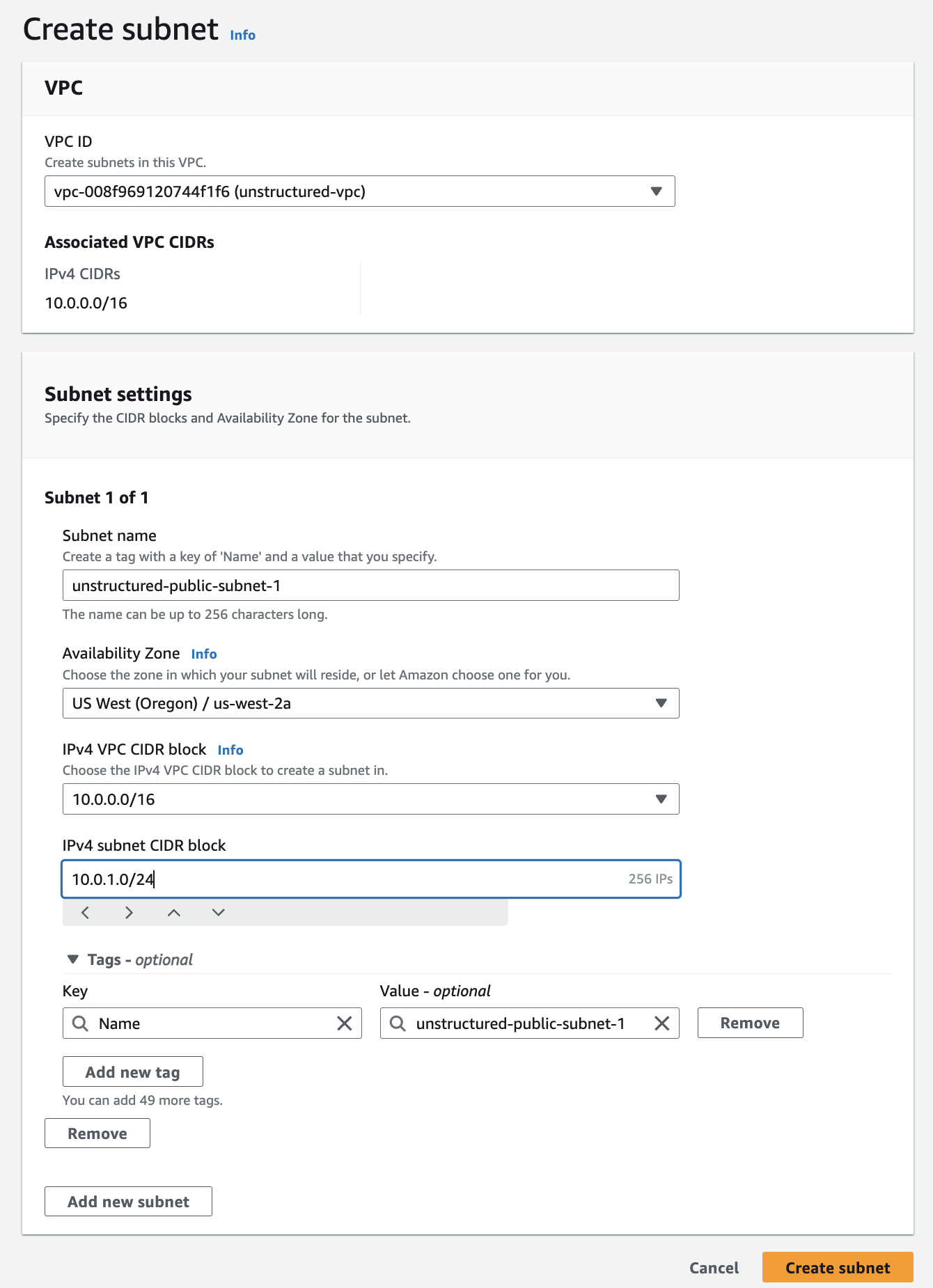Click Add new tag button

[132, 1072]
